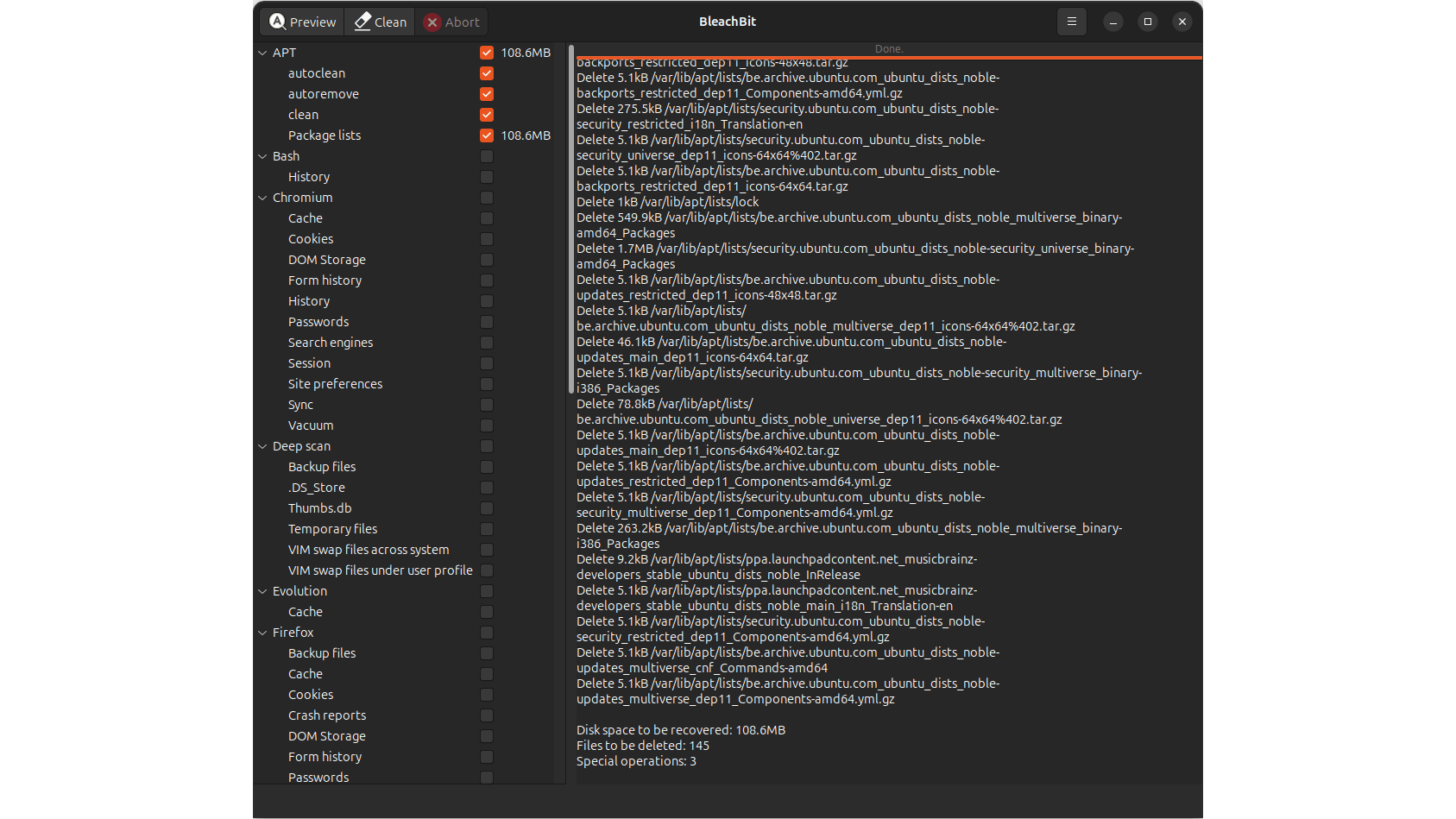Collapse the Chromium group

click(262, 198)
